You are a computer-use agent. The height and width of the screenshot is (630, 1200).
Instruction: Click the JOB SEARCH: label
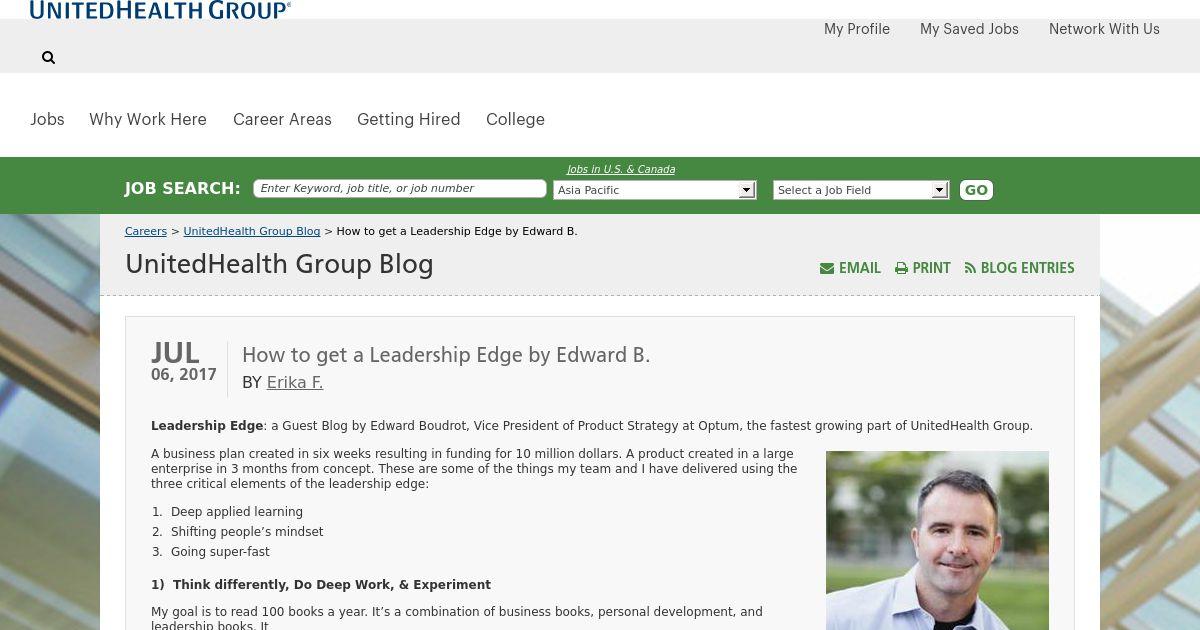coord(183,189)
